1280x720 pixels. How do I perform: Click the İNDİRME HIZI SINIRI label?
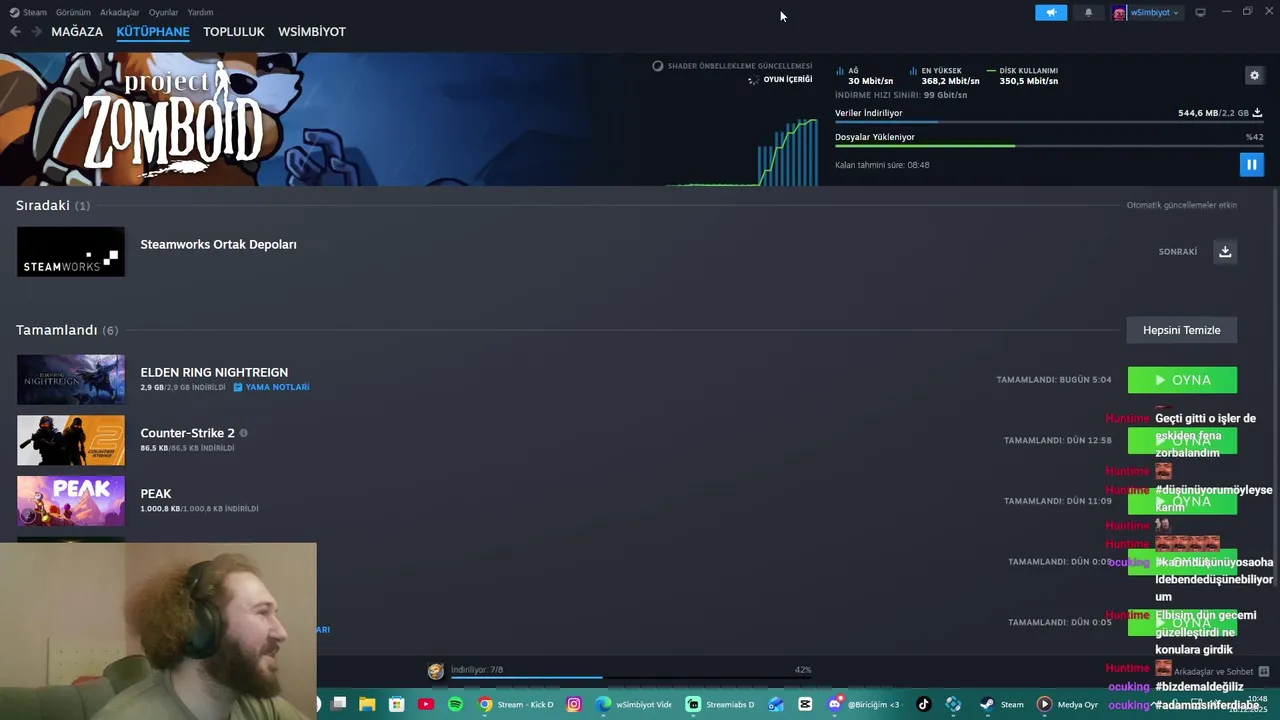901,95
